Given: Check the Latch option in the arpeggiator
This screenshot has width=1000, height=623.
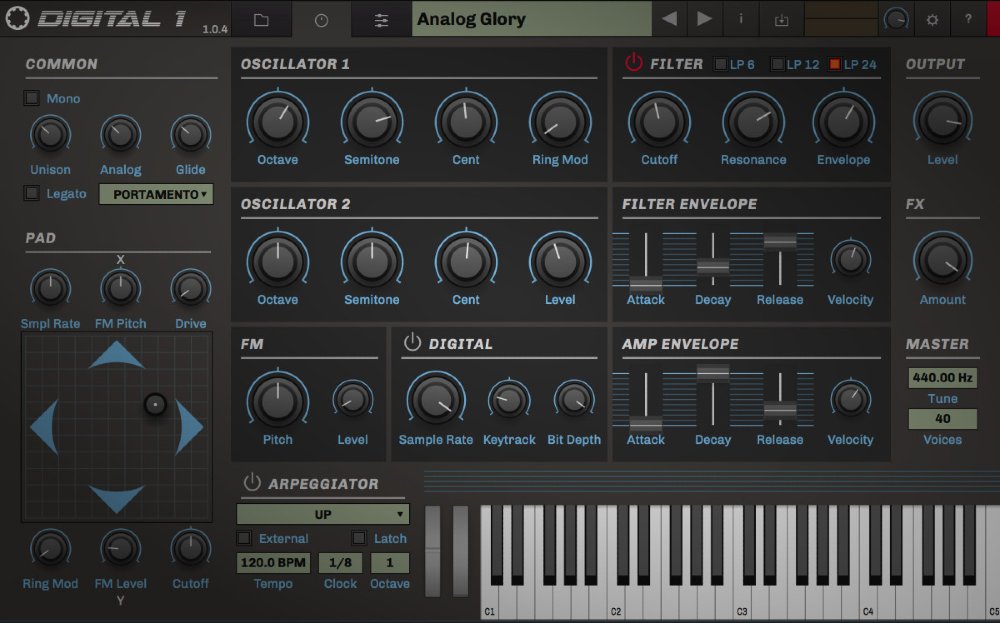Looking at the screenshot, I should (358, 538).
